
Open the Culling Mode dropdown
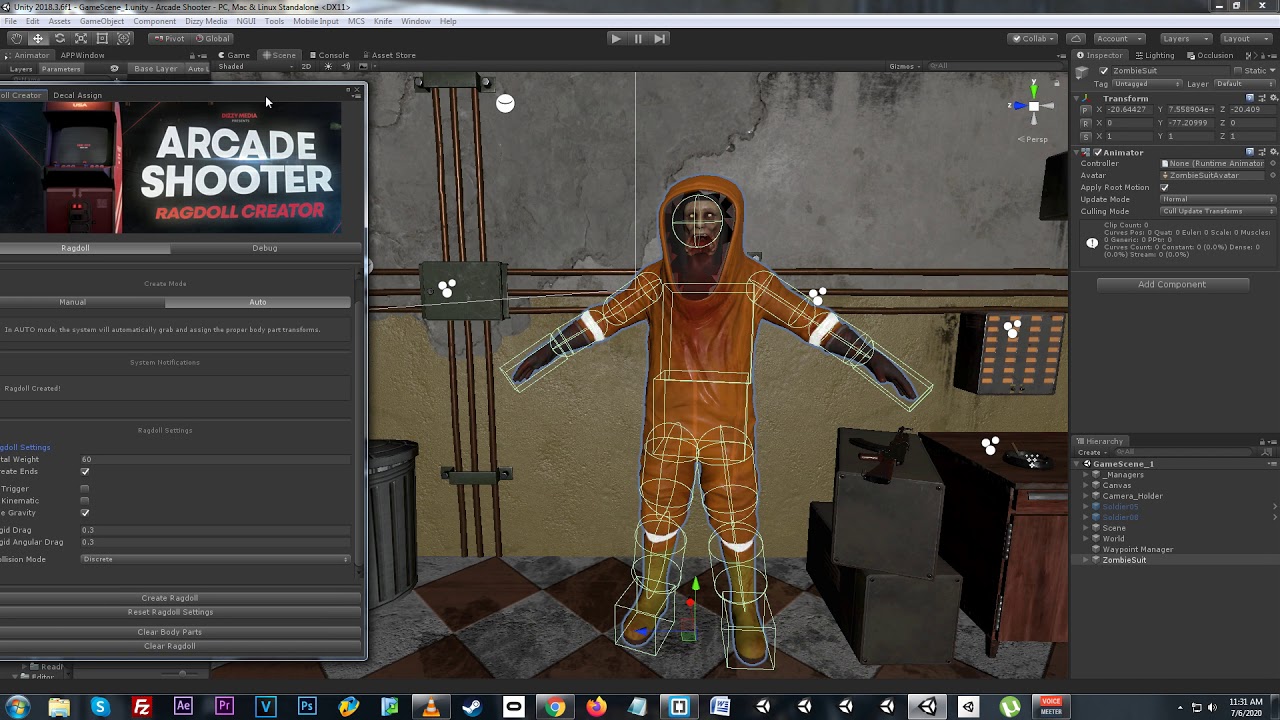click(x=1218, y=211)
